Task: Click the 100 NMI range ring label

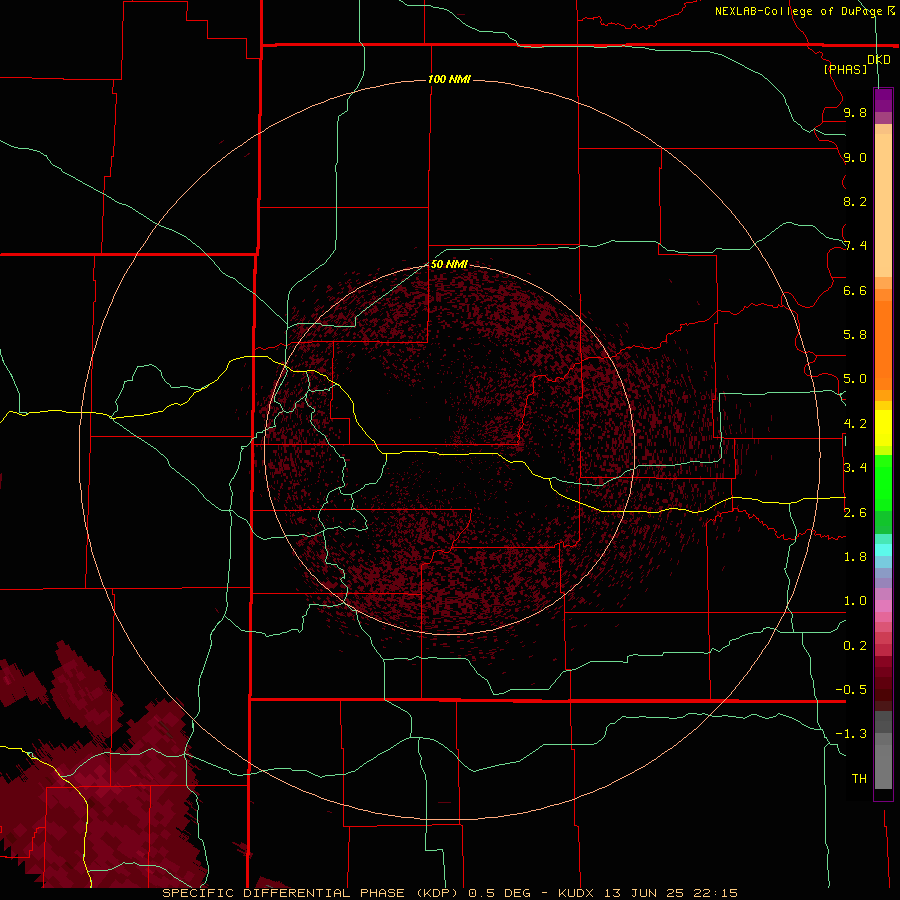Action: tap(449, 79)
